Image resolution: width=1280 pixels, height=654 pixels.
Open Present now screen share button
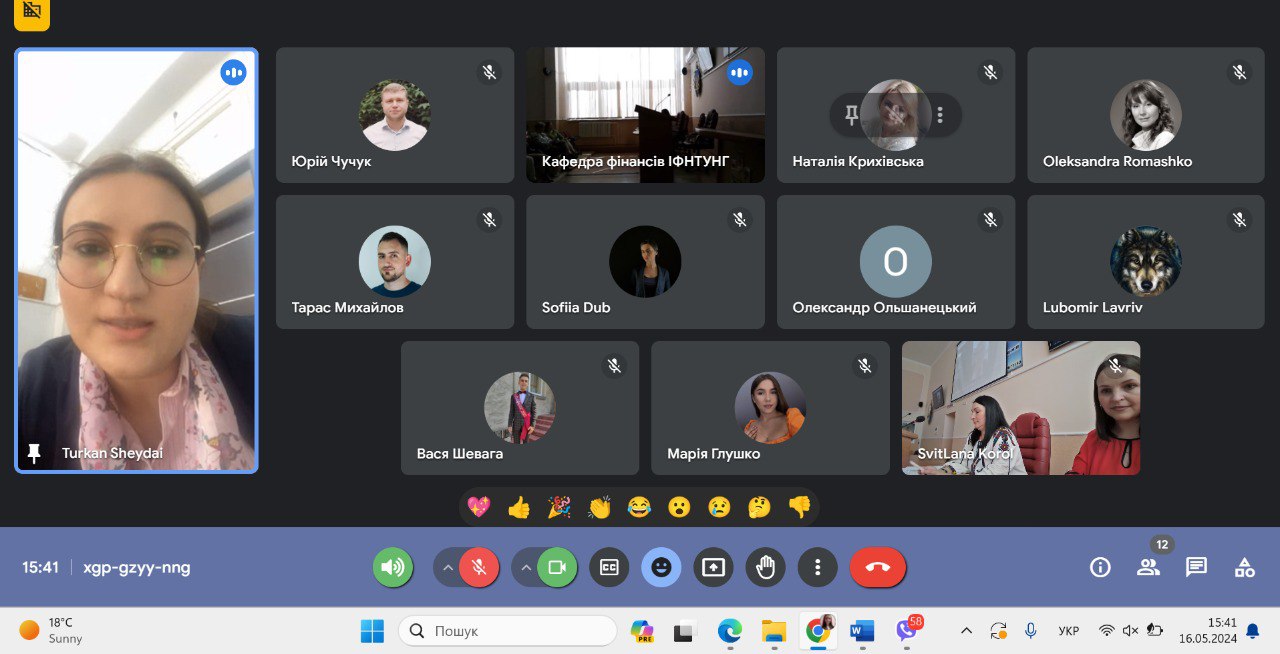pos(713,567)
